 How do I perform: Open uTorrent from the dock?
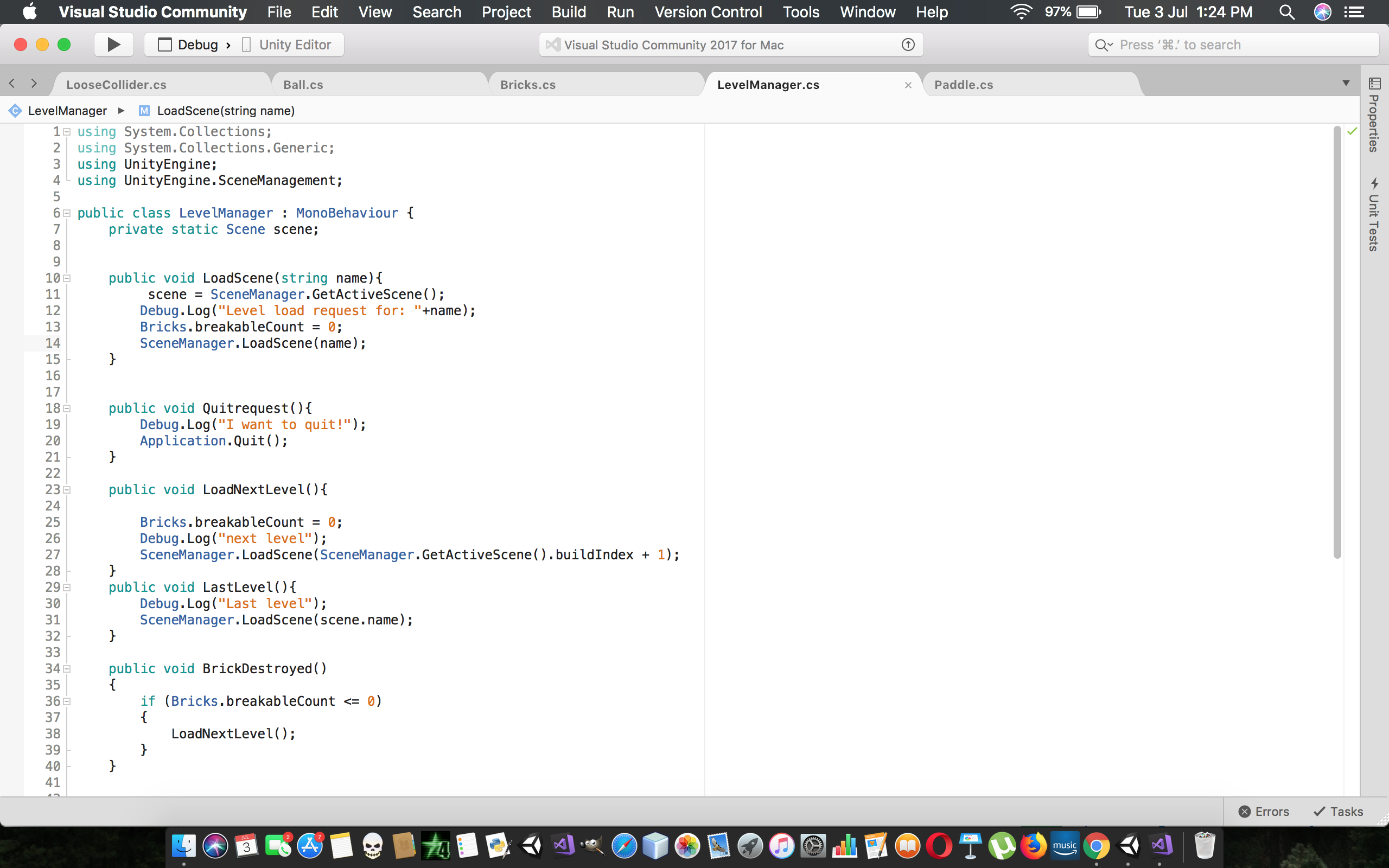click(x=1002, y=846)
